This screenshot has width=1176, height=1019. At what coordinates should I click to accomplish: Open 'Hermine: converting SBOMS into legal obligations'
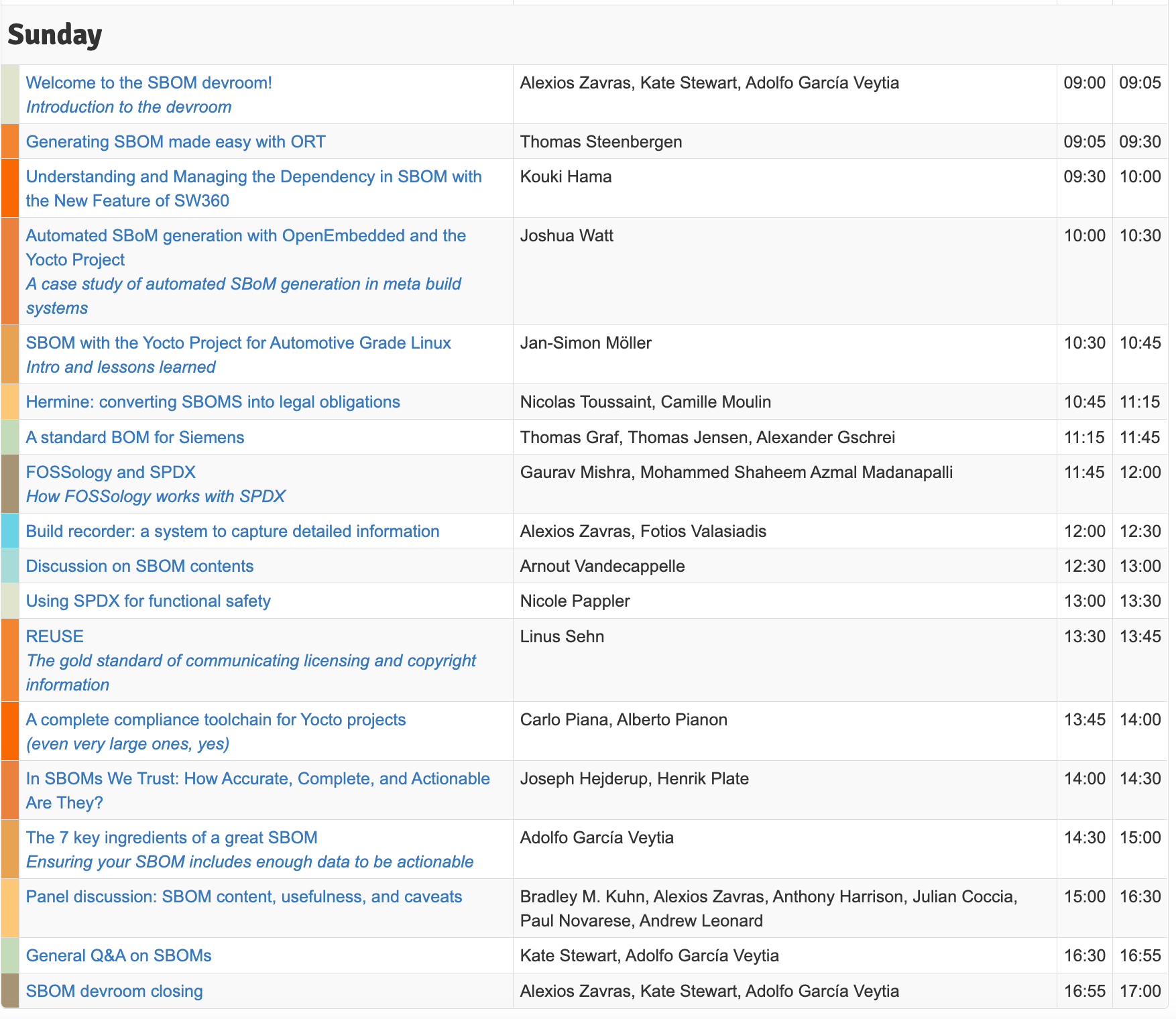[213, 402]
